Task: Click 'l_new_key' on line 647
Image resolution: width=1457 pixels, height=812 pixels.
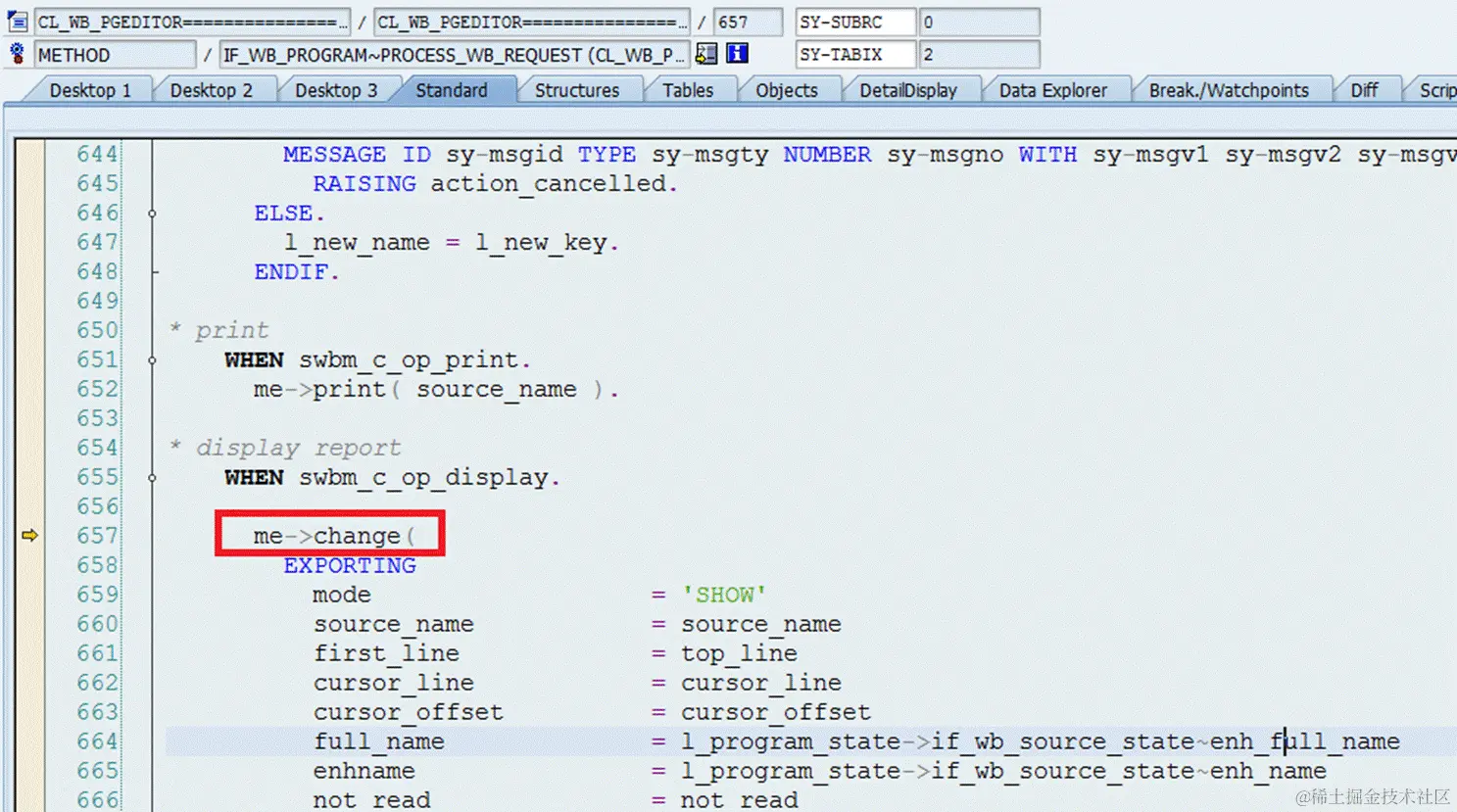Action: pos(541,242)
